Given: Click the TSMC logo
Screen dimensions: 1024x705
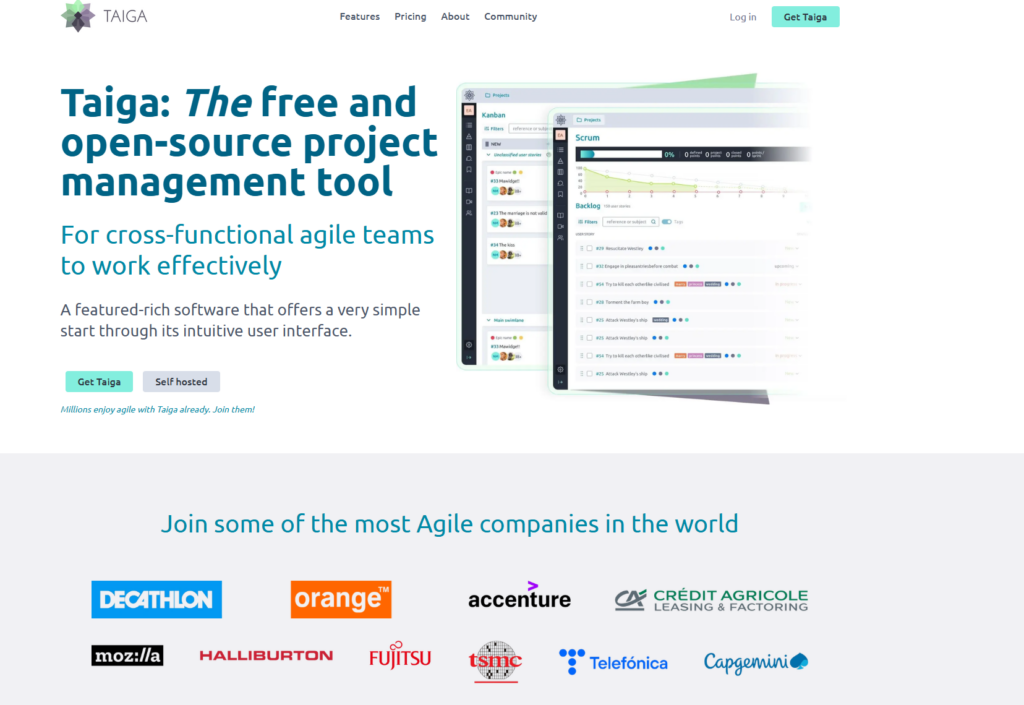Looking at the screenshot, I should click(495, 660).
